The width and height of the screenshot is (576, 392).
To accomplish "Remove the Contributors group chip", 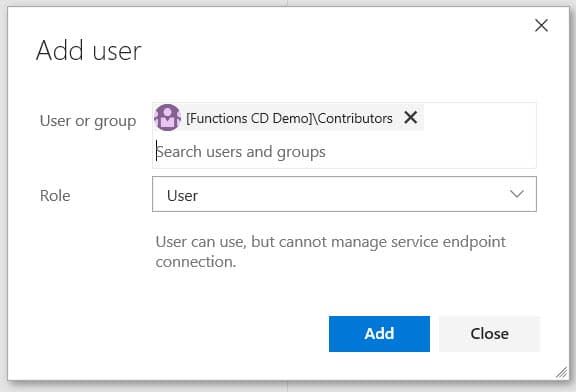I will [x=410, y=118].
